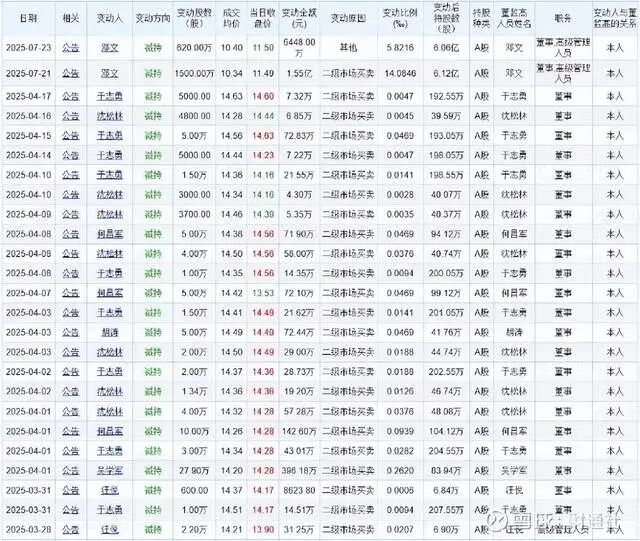This screenshot has width=640, height=541.
Task: Select 吴学军 in the 变动人 column
Action: [x=110, y=469]
